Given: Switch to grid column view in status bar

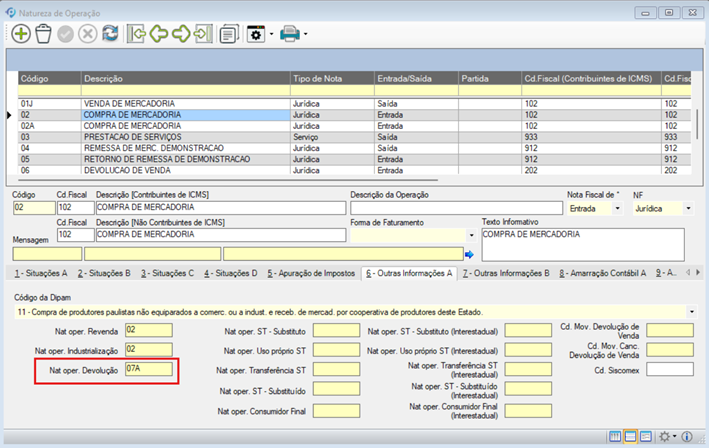Looking at the screenshot, I should point(613,437).
